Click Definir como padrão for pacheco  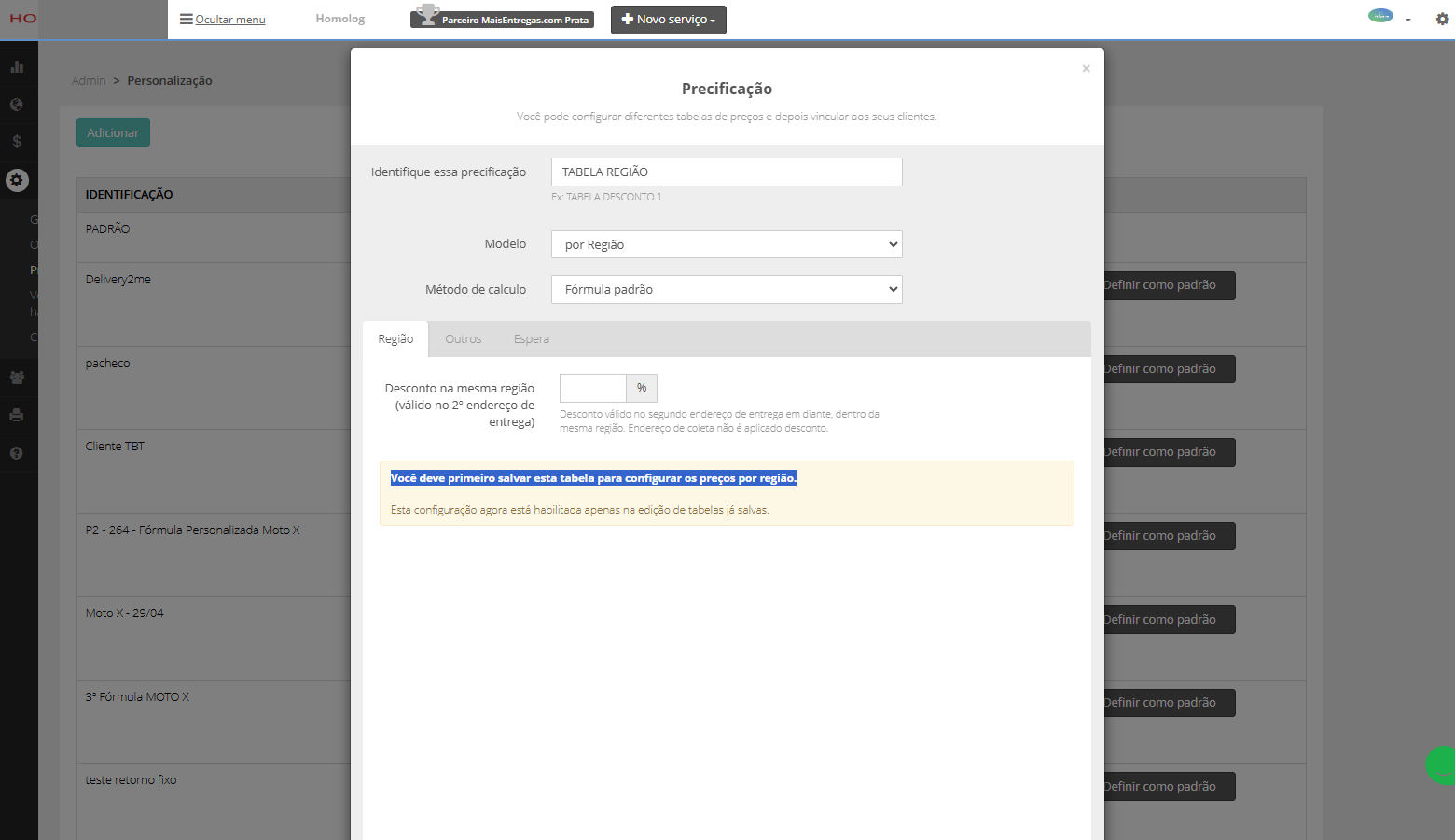click(x=1169, y=369)
